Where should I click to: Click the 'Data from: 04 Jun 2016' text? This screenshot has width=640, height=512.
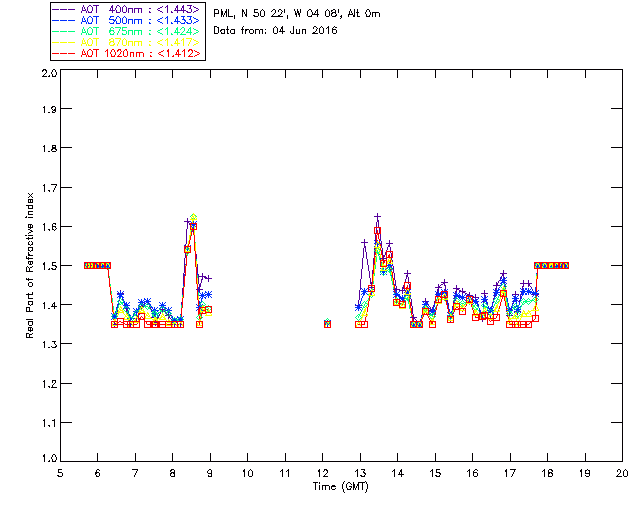[275, 30]
